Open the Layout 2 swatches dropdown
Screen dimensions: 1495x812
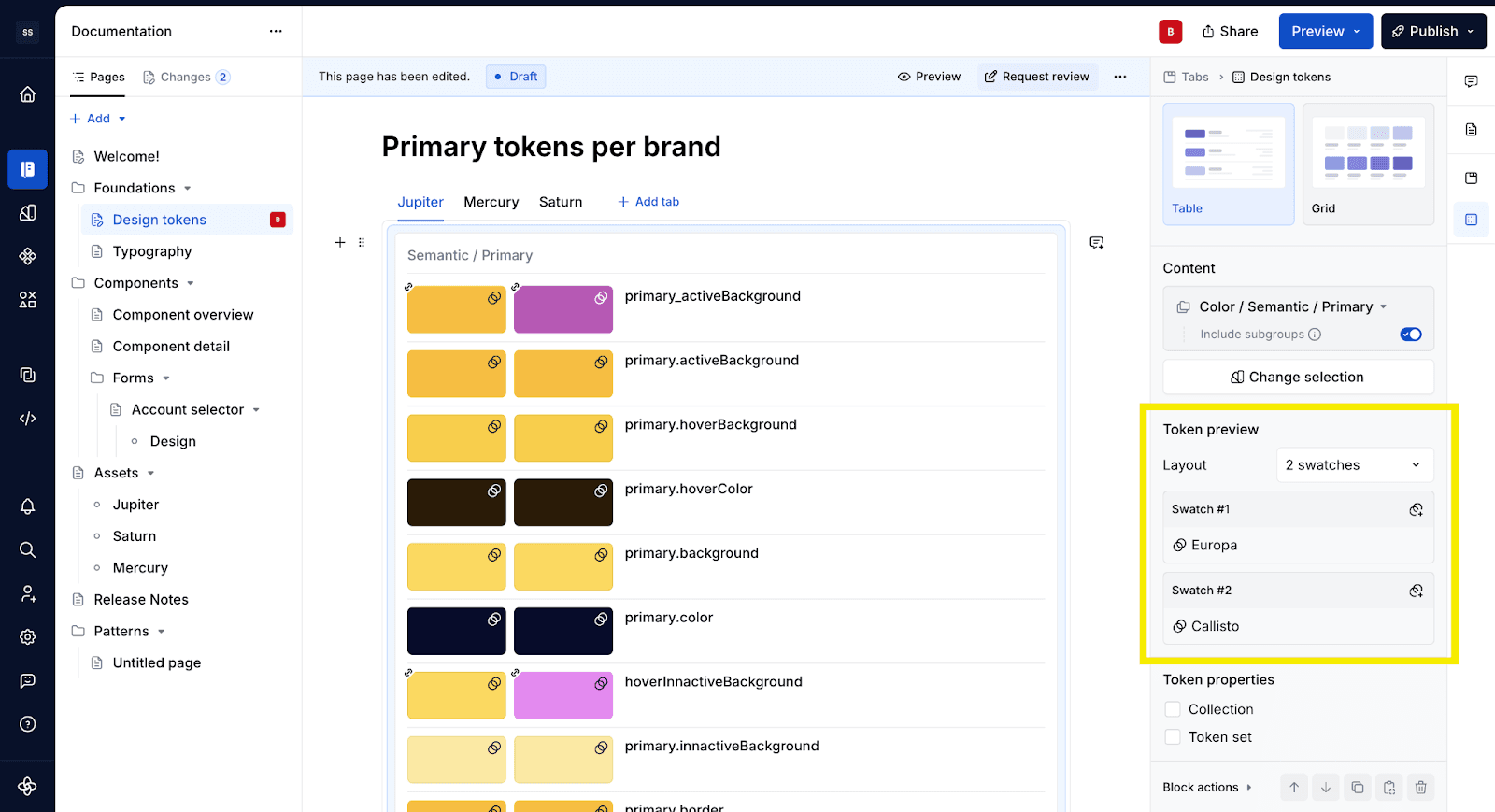point(1354,465)
